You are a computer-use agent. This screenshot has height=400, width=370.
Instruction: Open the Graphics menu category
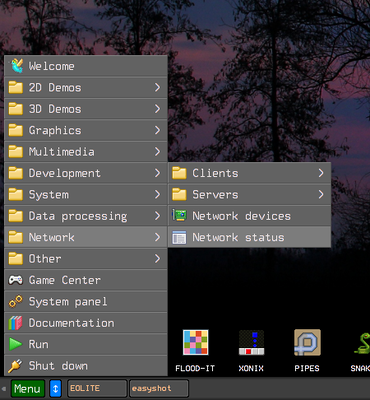[86, 130]
